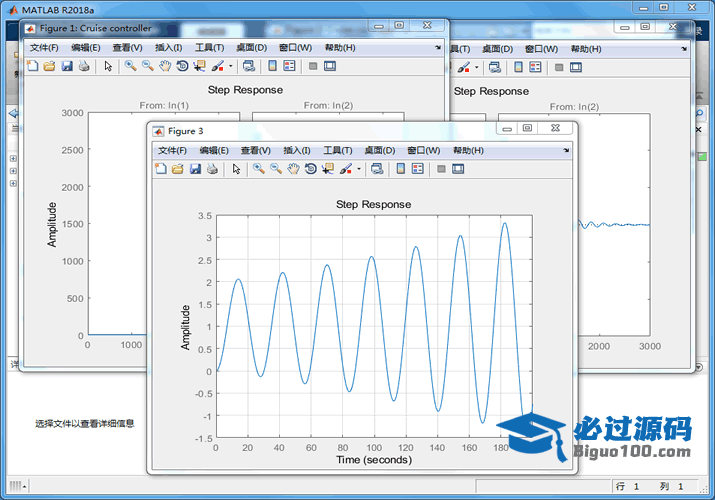Image resolution: width=715 pixels, height=500 pixels.
Task: Open 编辑(E) menu in Figure 3
Action: coord(214,150)
